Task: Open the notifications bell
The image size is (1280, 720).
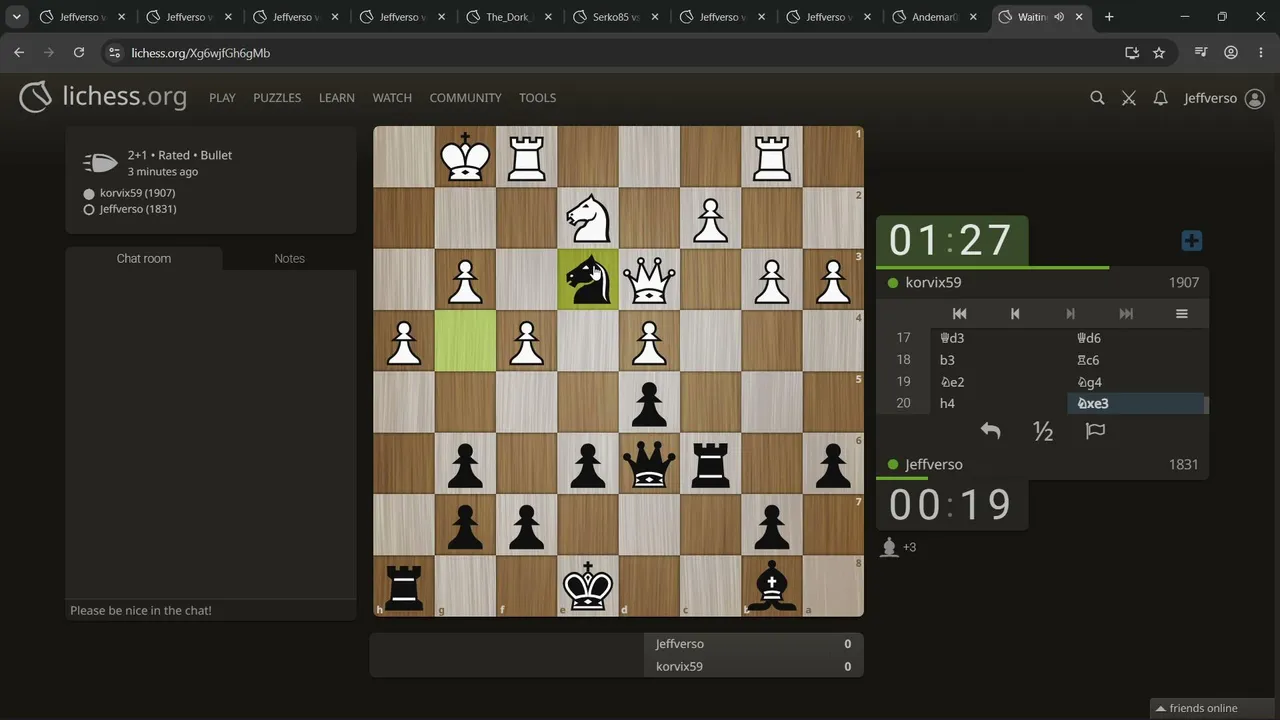Action: click(x=1160, y=98)
